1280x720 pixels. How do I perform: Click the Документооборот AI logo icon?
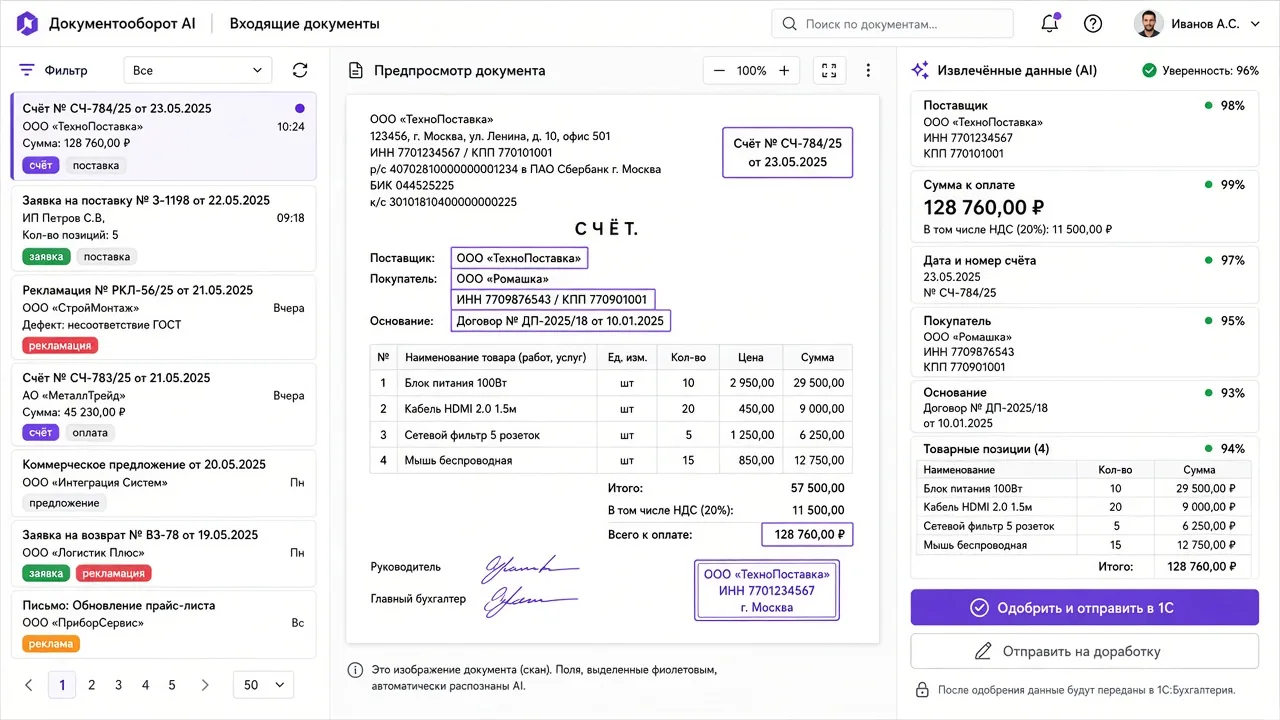28,23
